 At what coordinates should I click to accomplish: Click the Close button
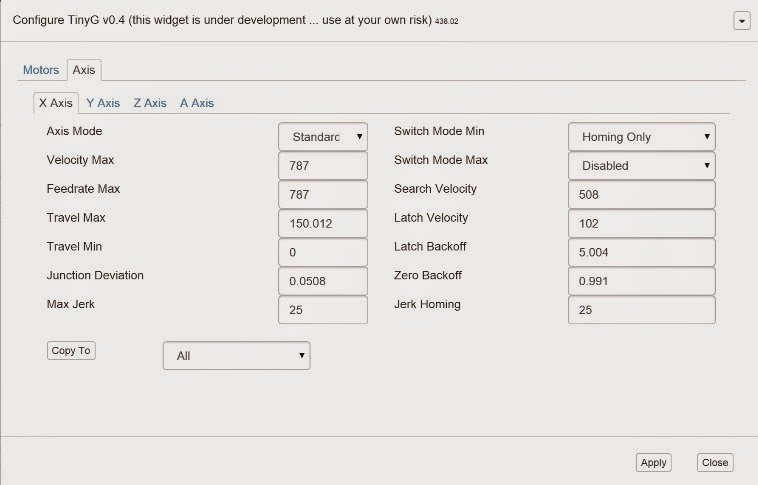715,463
